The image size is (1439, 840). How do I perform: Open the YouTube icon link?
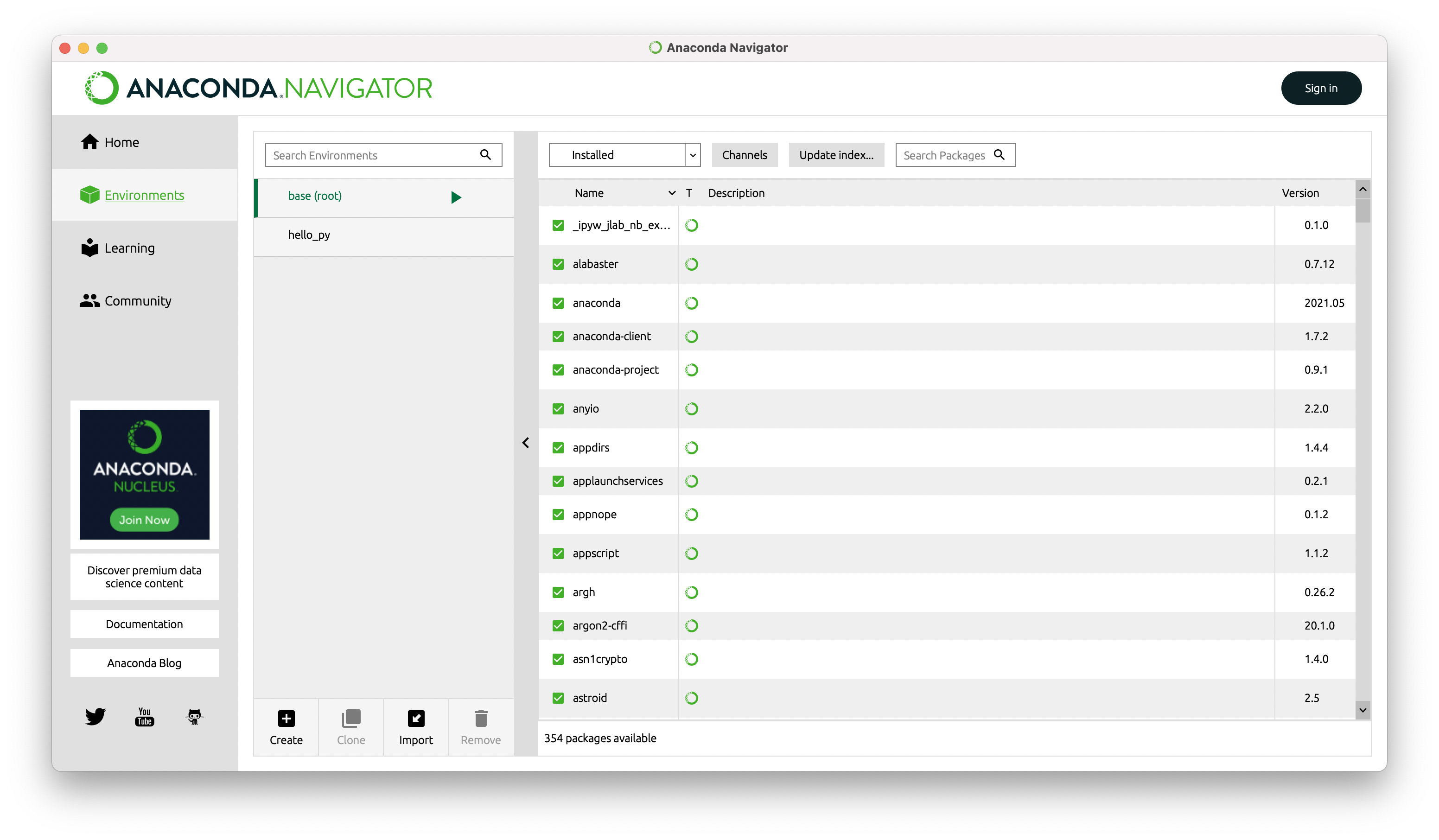click(x=145, y=717)
